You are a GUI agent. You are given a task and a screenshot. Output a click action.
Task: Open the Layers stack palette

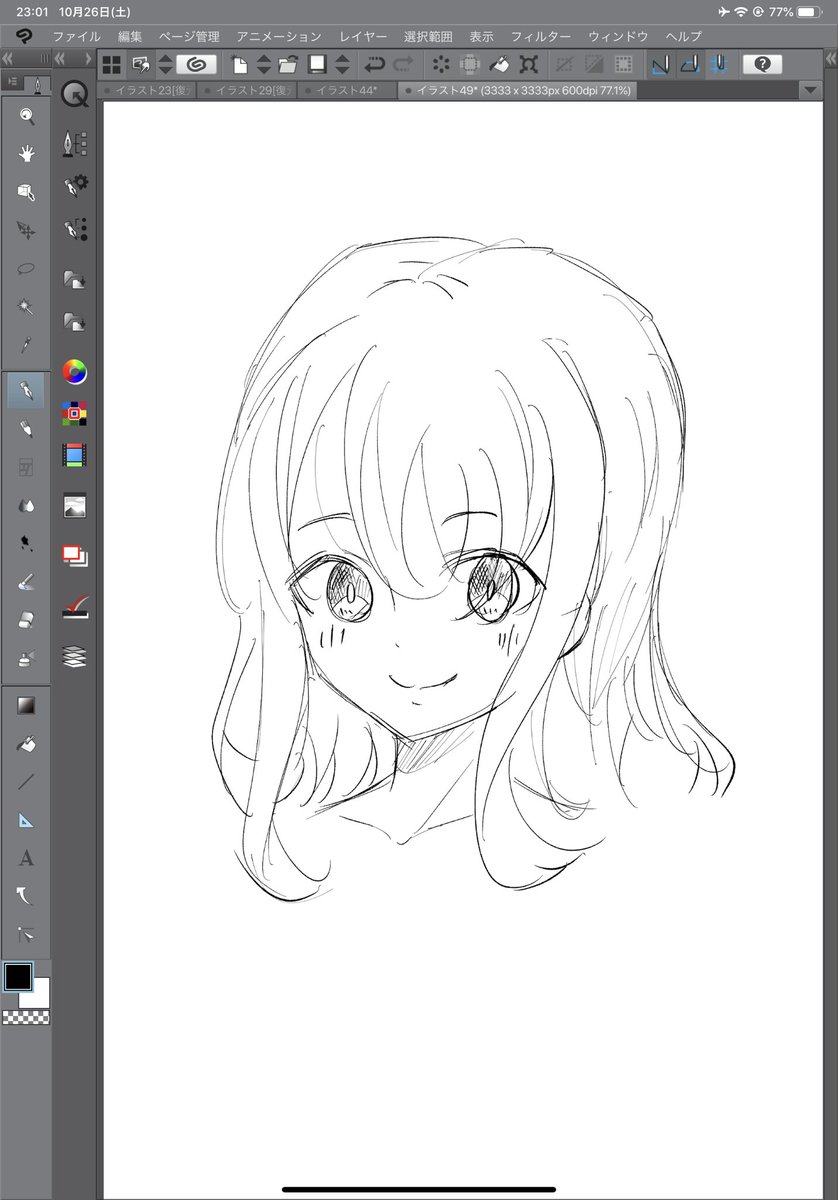click(x=75, y=657)
